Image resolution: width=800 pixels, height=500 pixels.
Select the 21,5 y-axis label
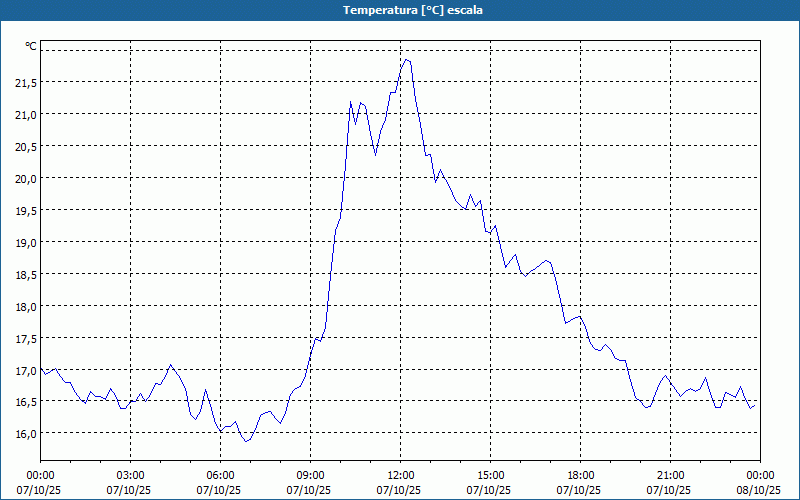[25, 82]
